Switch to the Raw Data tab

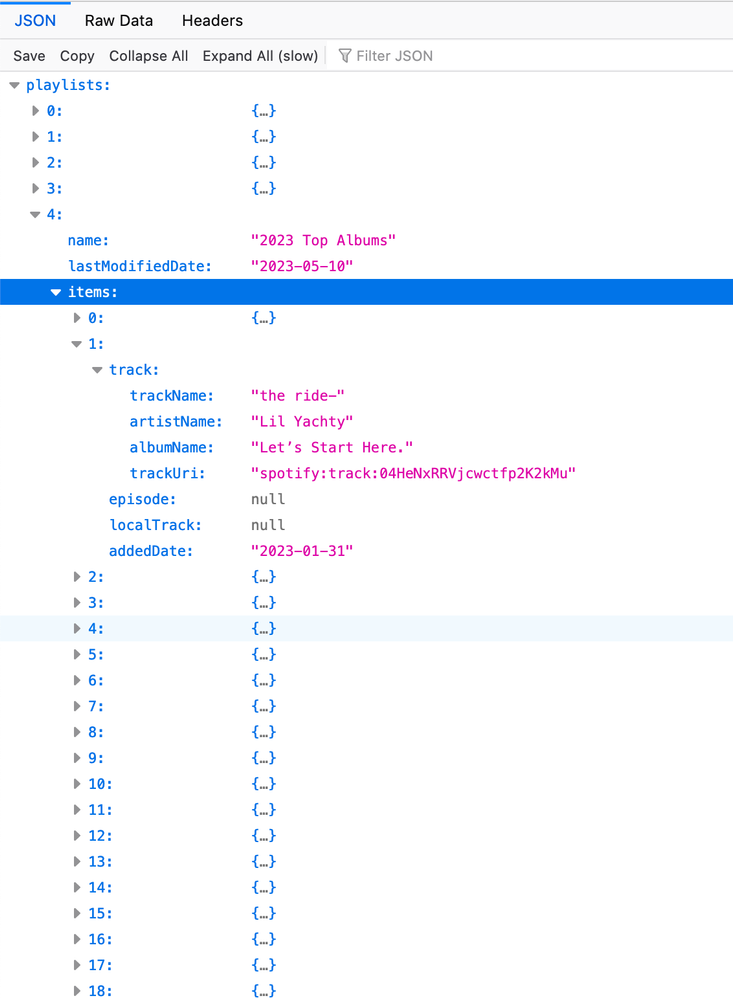118,20
